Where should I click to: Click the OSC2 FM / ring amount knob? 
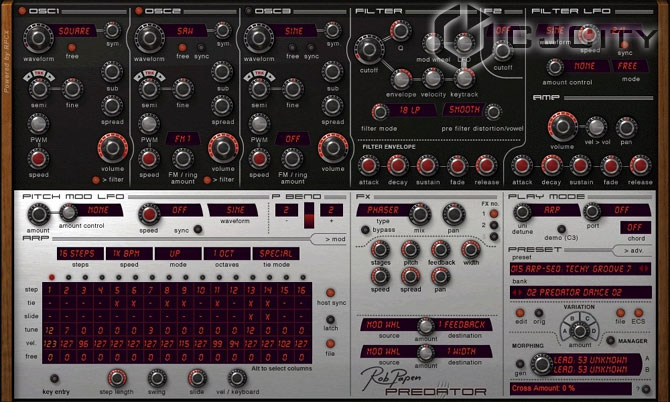(x=183, y=158)
